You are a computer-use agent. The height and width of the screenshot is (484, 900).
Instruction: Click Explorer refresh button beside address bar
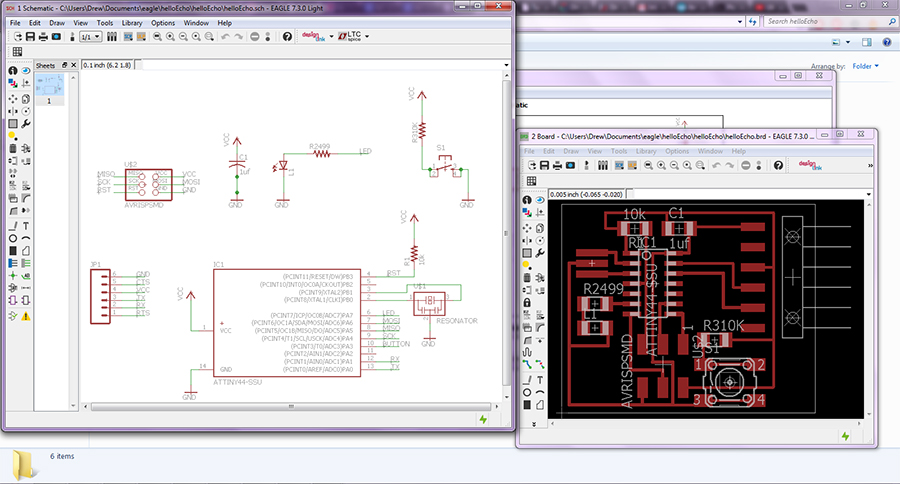coord(752,21)
